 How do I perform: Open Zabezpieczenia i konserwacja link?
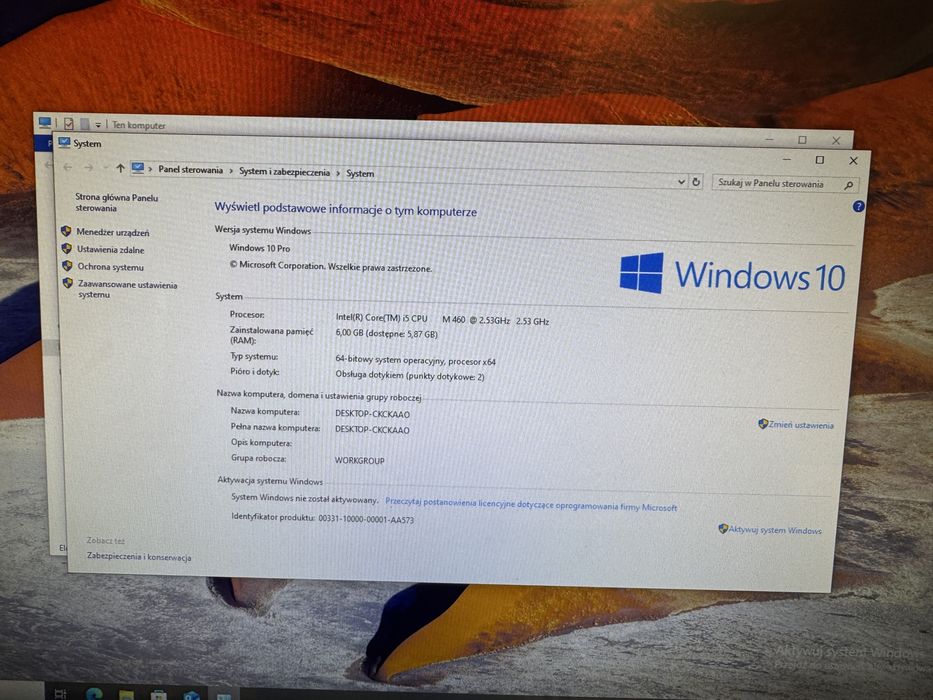coord(139,557)
